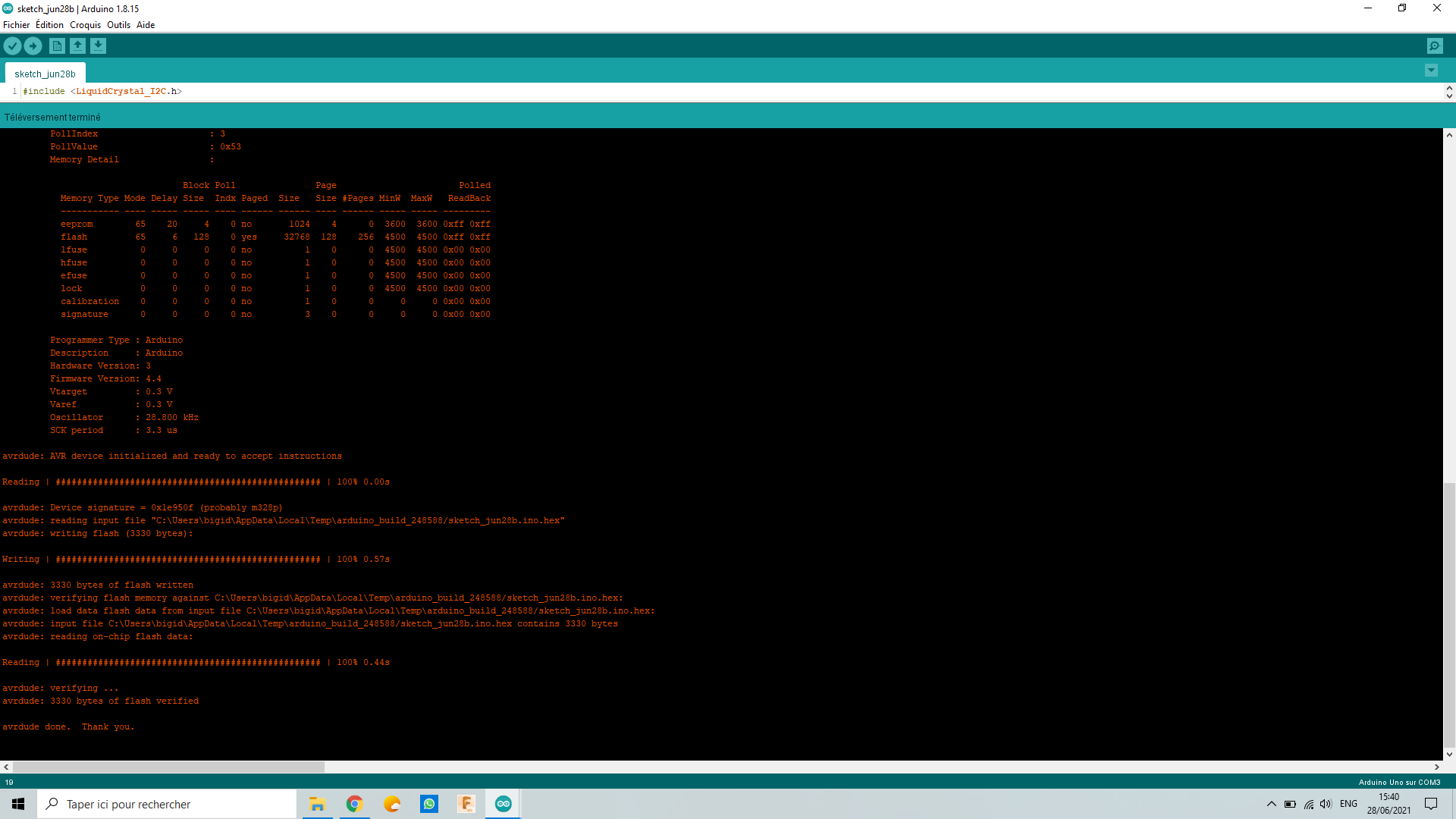
Task: Open the Édition menu
Action: (x=49, y=25)
